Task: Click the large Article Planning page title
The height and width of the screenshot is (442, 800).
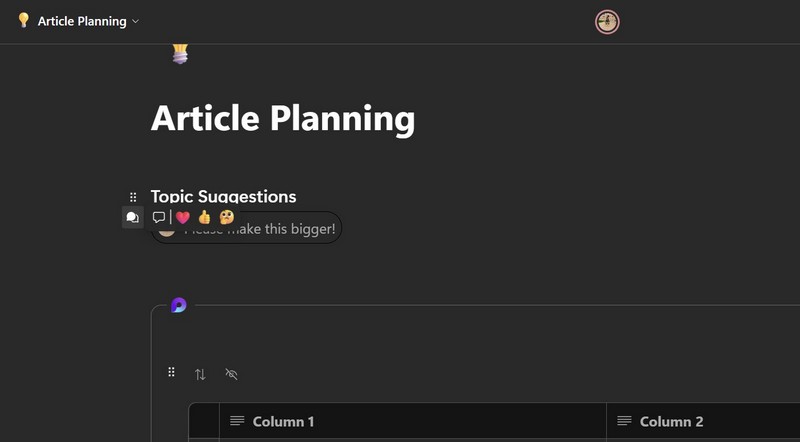Action: click(283, 119)
